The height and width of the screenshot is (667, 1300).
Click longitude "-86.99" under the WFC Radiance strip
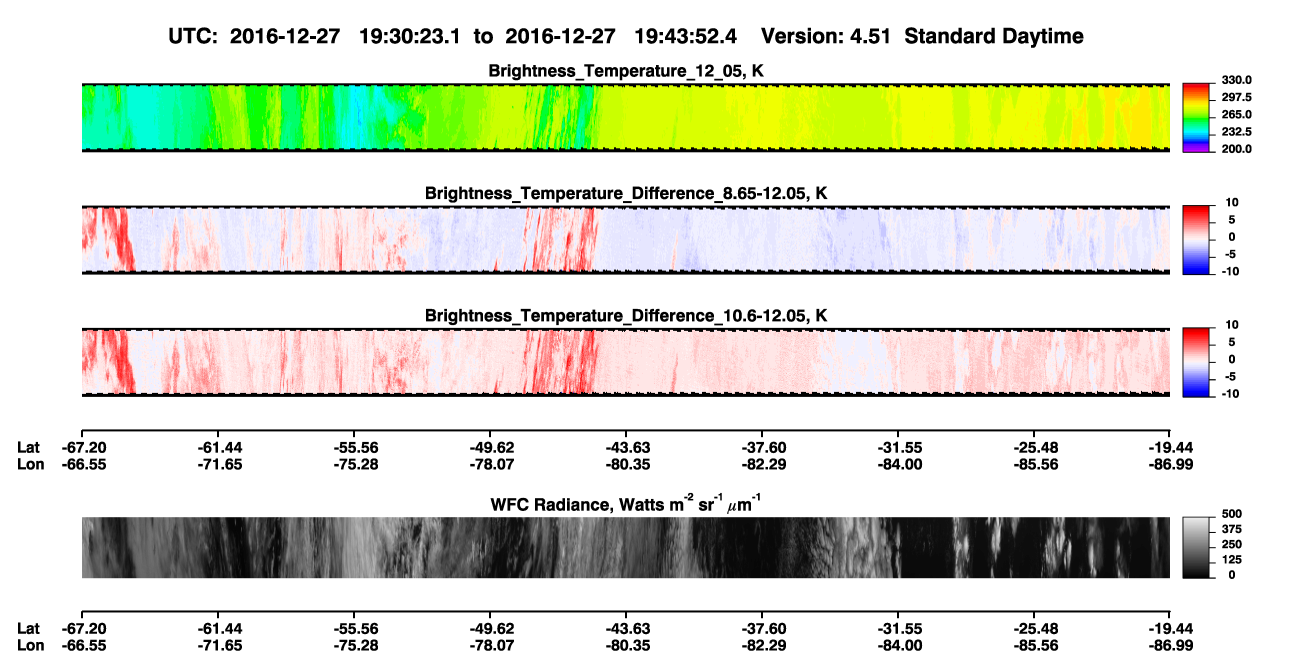point(1173,646)
